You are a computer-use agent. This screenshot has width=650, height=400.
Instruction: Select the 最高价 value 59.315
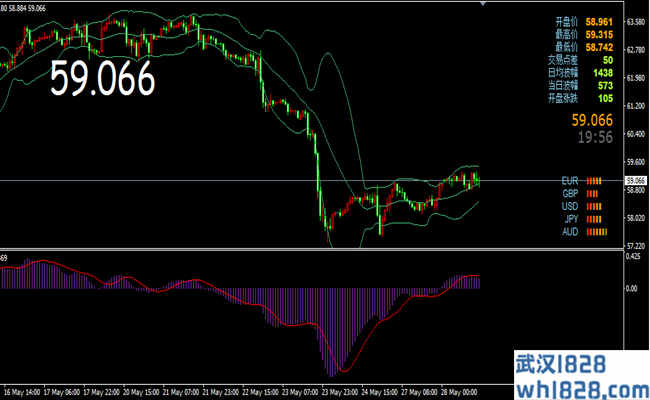[x=598, y=33]
